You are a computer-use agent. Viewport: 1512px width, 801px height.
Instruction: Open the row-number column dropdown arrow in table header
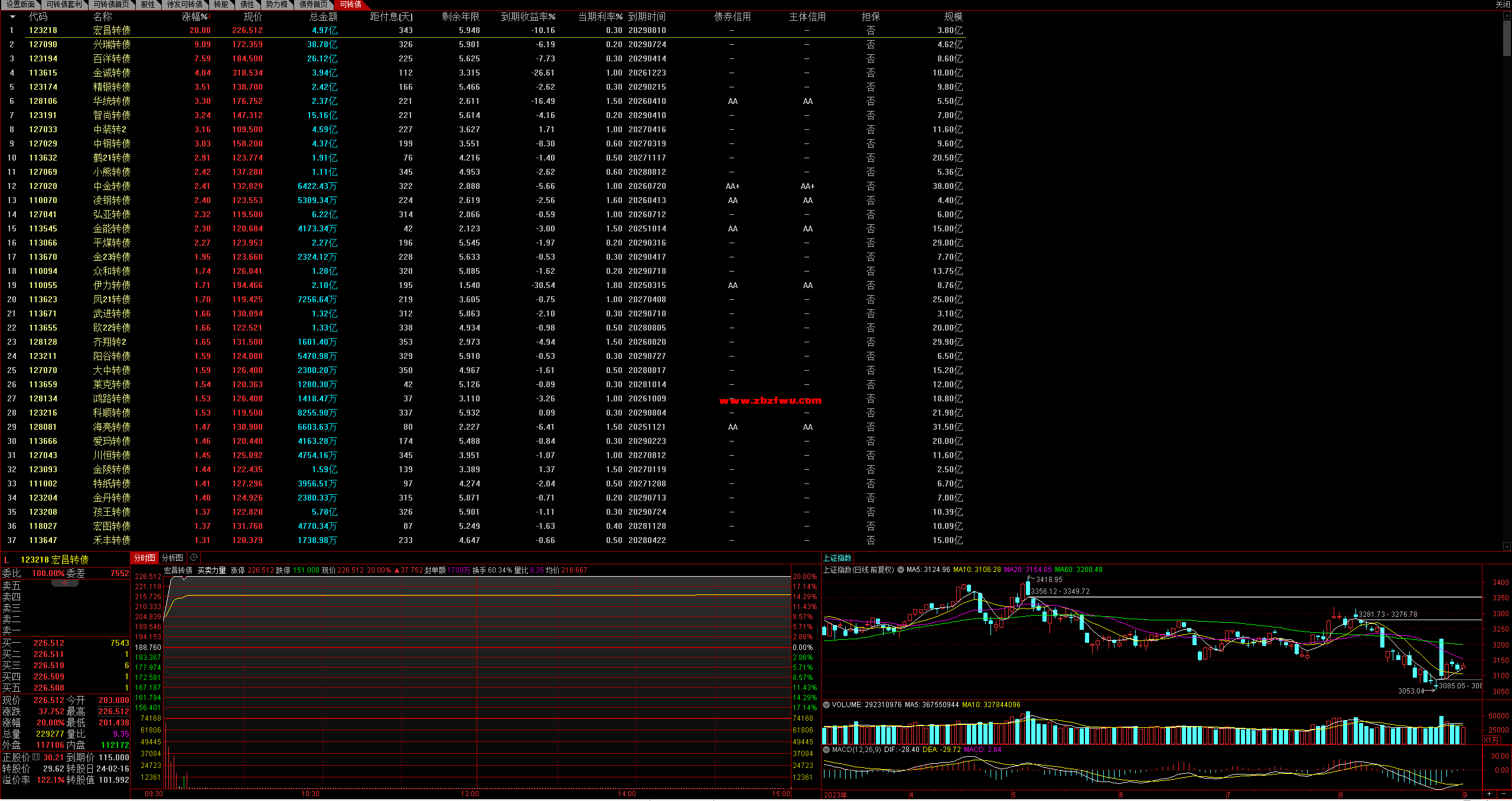(x=12, y=17)
